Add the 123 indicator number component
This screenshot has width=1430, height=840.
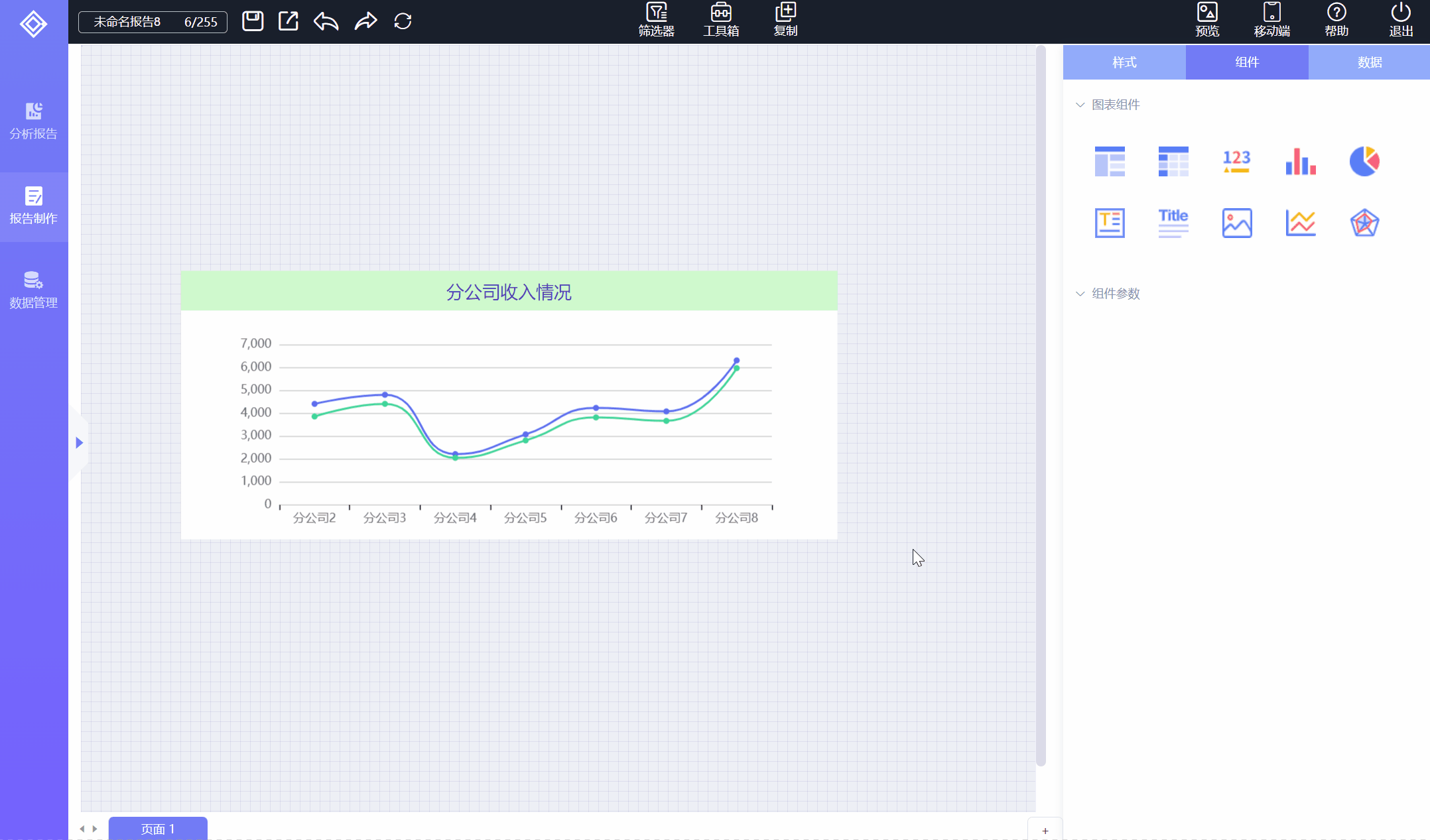point(1236,161)
